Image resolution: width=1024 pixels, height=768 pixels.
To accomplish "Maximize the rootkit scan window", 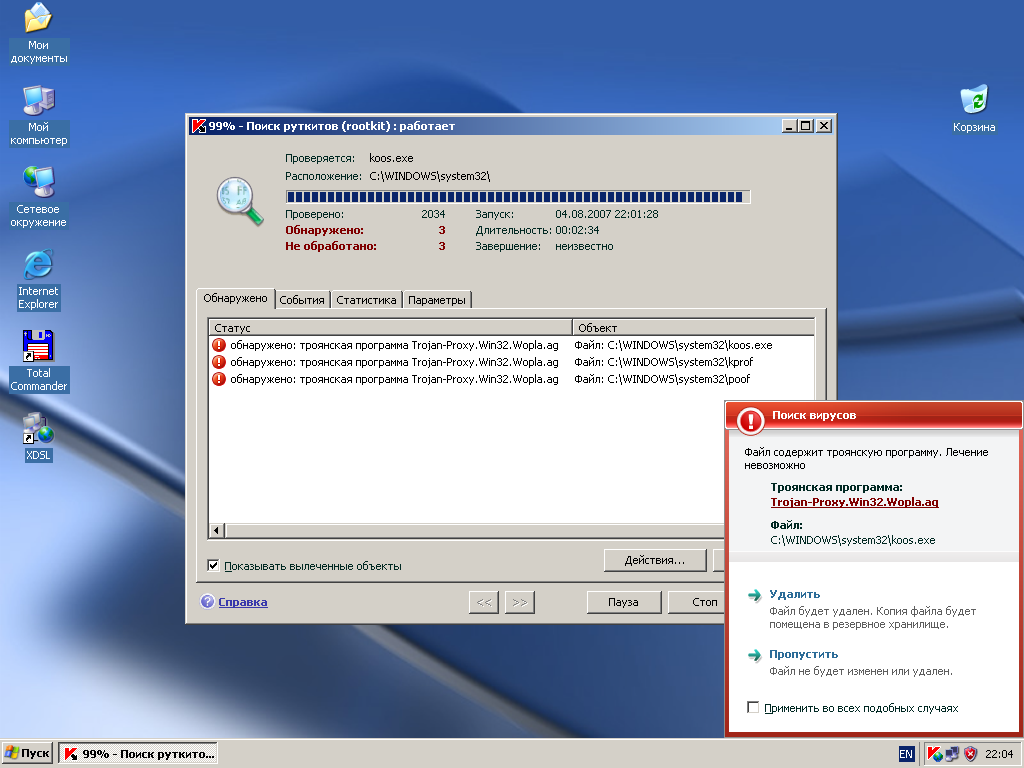I will 806,126.
